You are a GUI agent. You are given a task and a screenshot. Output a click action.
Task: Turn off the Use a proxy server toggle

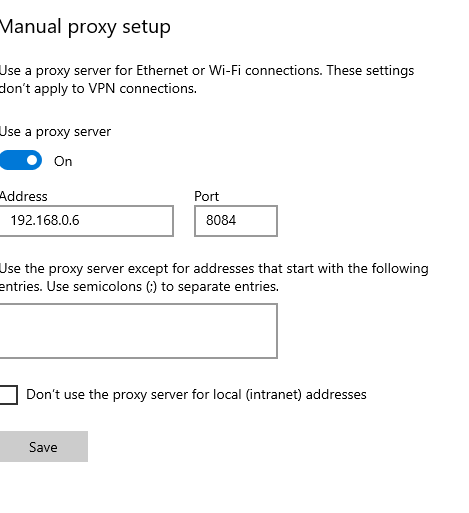pos(21,160)
